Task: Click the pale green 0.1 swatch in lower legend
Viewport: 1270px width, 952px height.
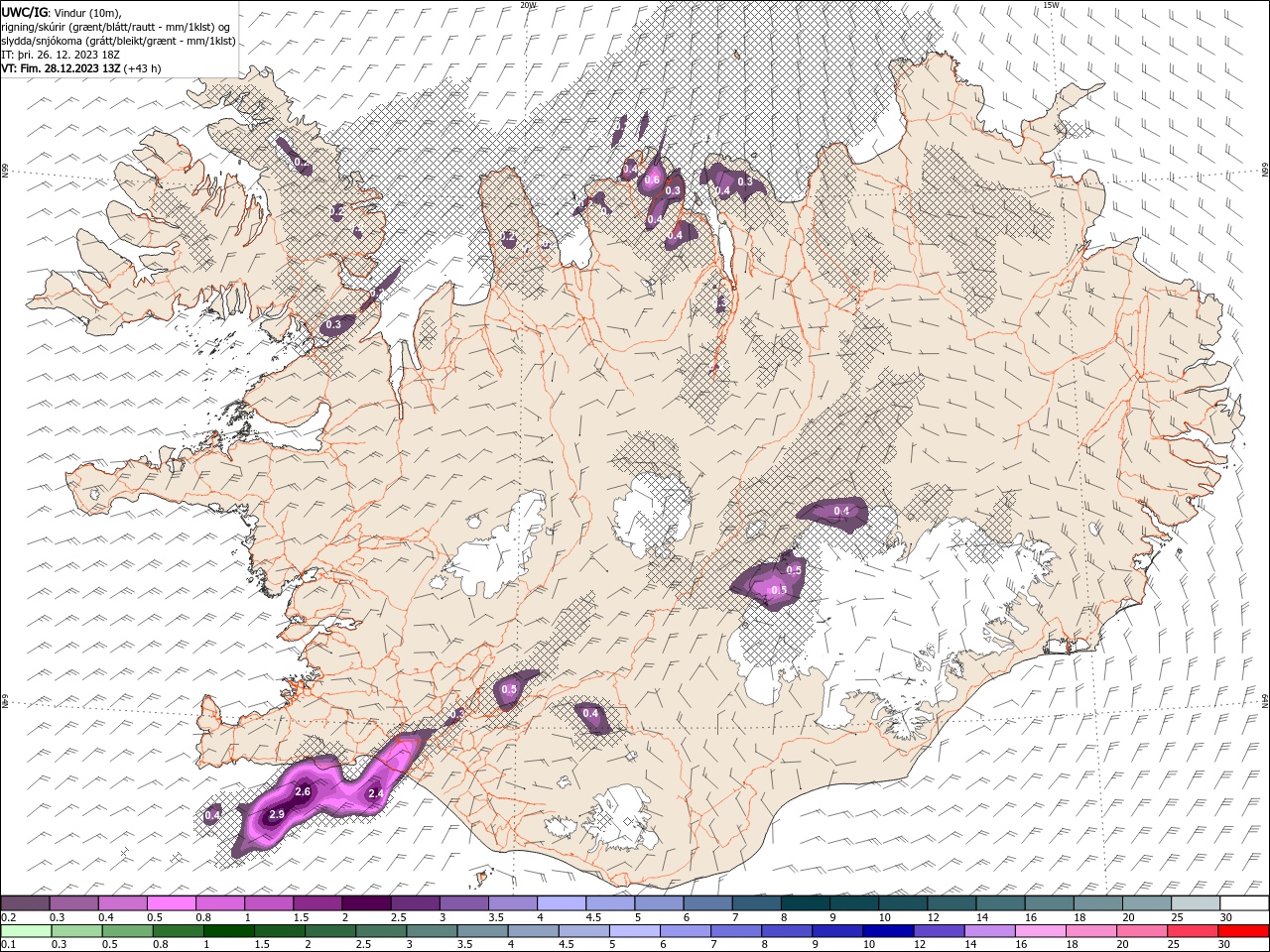Action: point(26,931)
